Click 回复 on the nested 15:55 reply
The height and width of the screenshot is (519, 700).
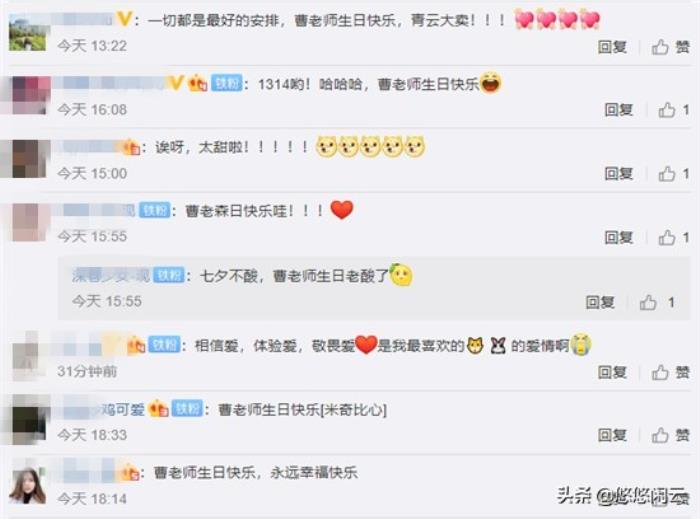pos(600,303)
